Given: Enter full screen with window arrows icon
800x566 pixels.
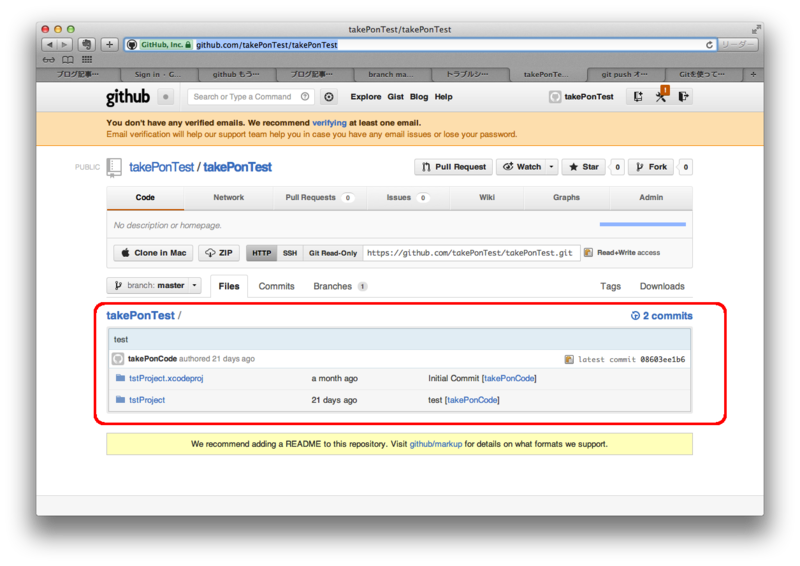Looking at the screenshot, I should pyautogui.click(x=756, y=29).
